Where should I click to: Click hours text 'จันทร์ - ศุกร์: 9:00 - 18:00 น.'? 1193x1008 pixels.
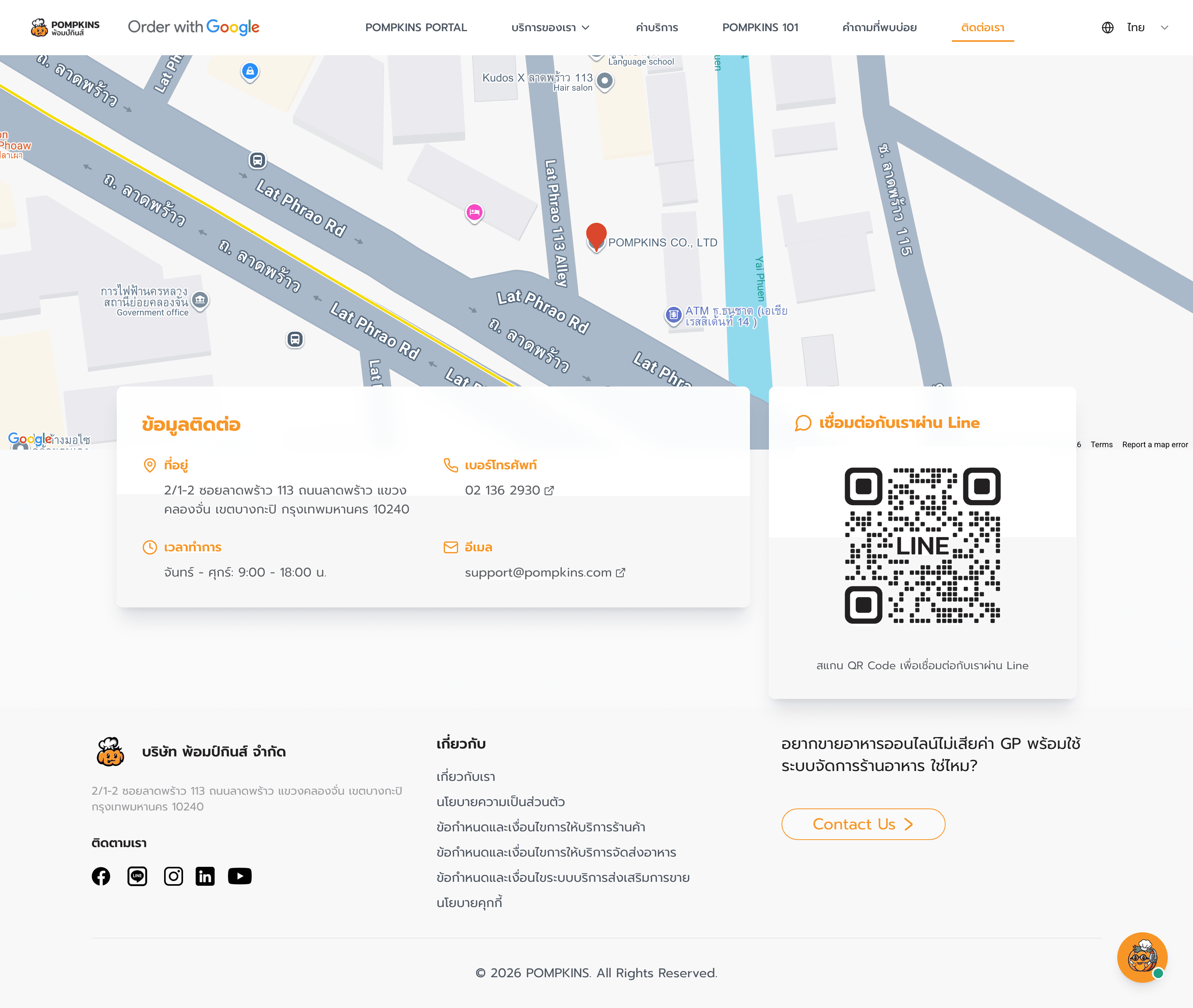[x=245, y=573]
